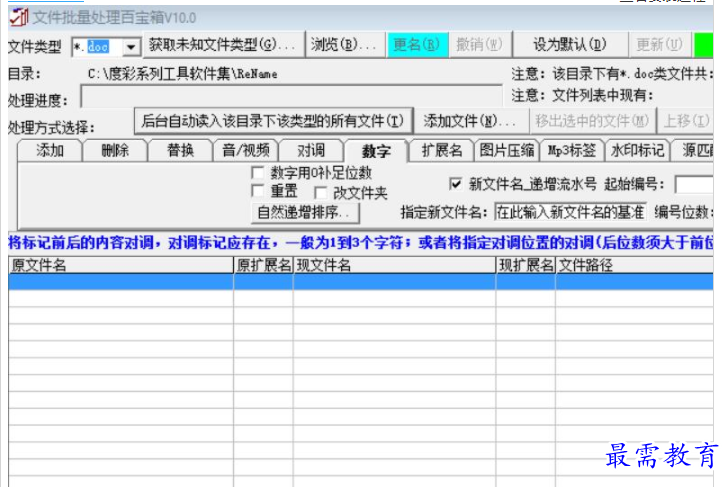This screenshot has height=487, width=727.
Task: Click the app logo icon in title bar
Action: point(19,17)
